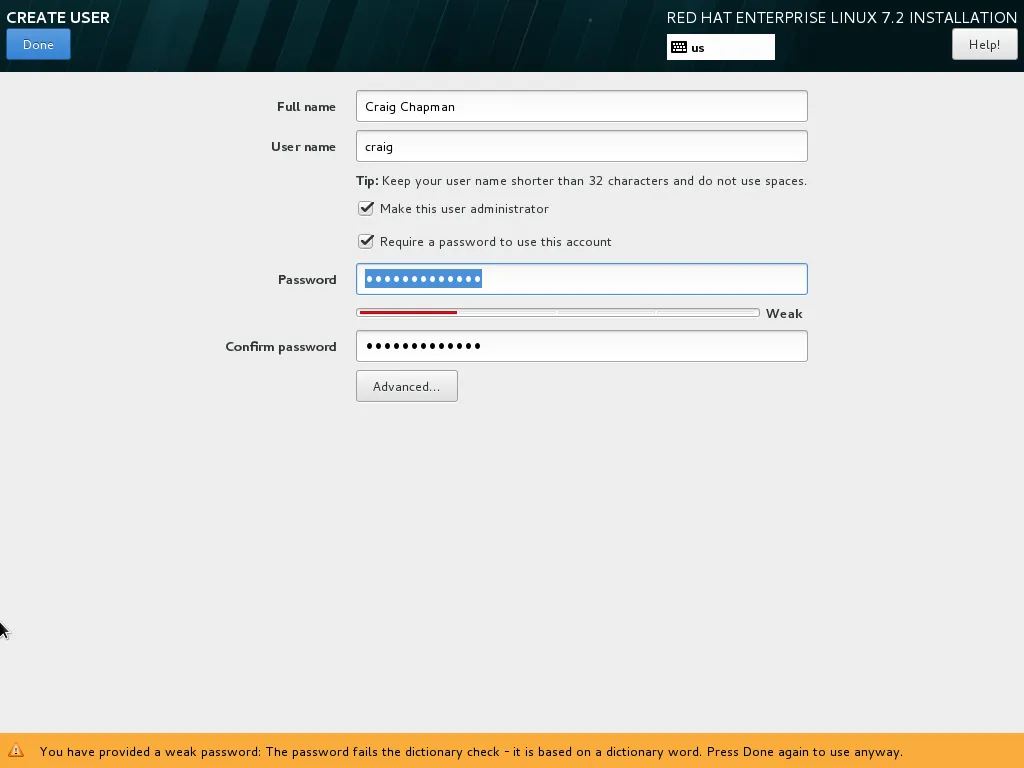
Task: Click the Make this user administrator label
Action: tap(464, 208)
